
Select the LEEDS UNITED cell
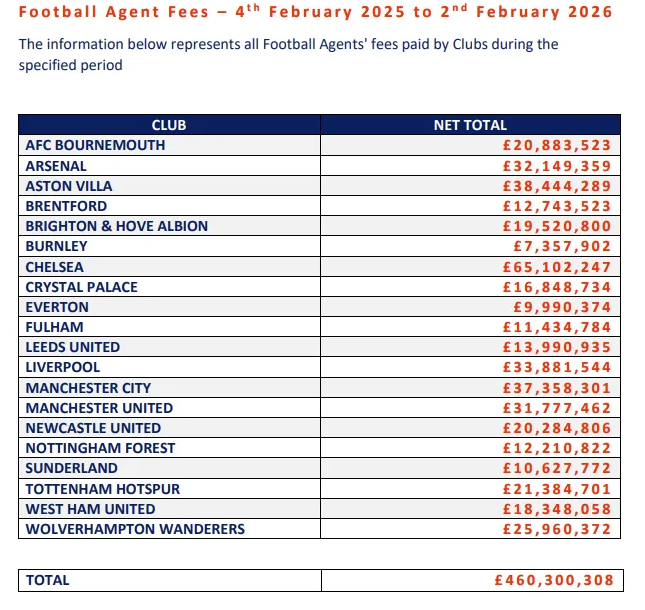(x=73, y=347)
